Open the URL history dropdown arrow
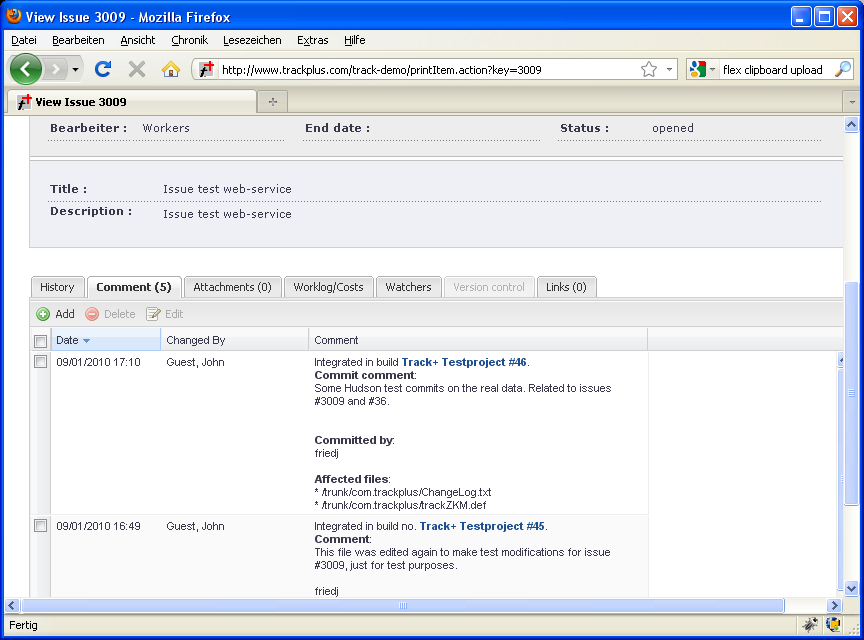The height and width of the screenshot is (640, 864). (669, 70)
